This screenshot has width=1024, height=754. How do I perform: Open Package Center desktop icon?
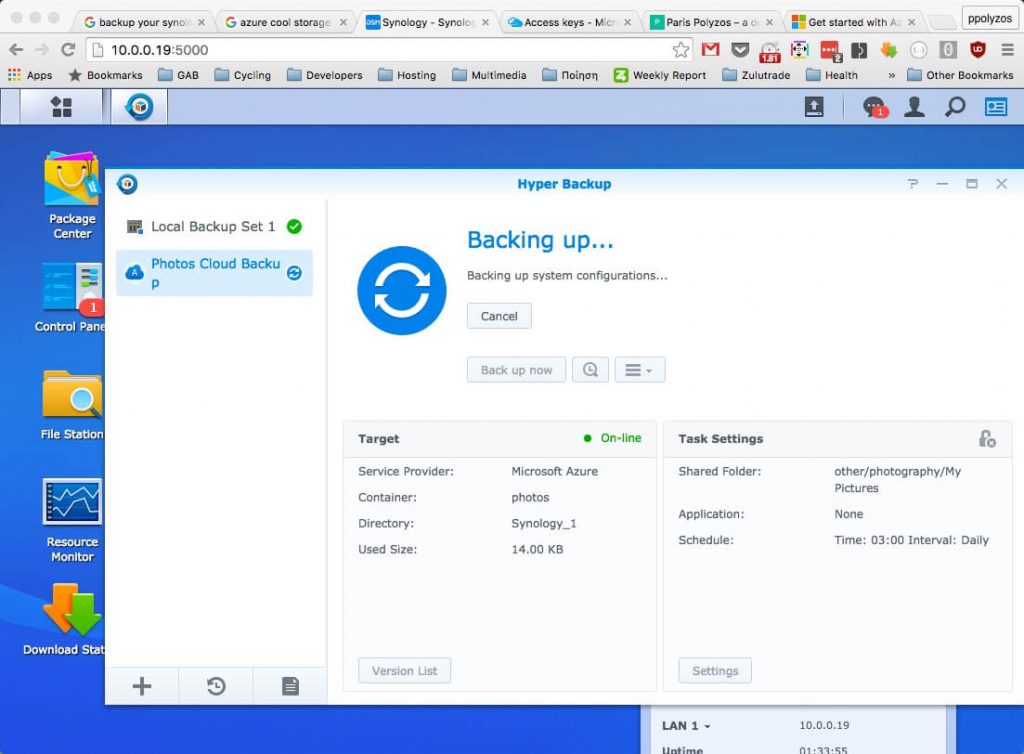(x=72, y=195)
